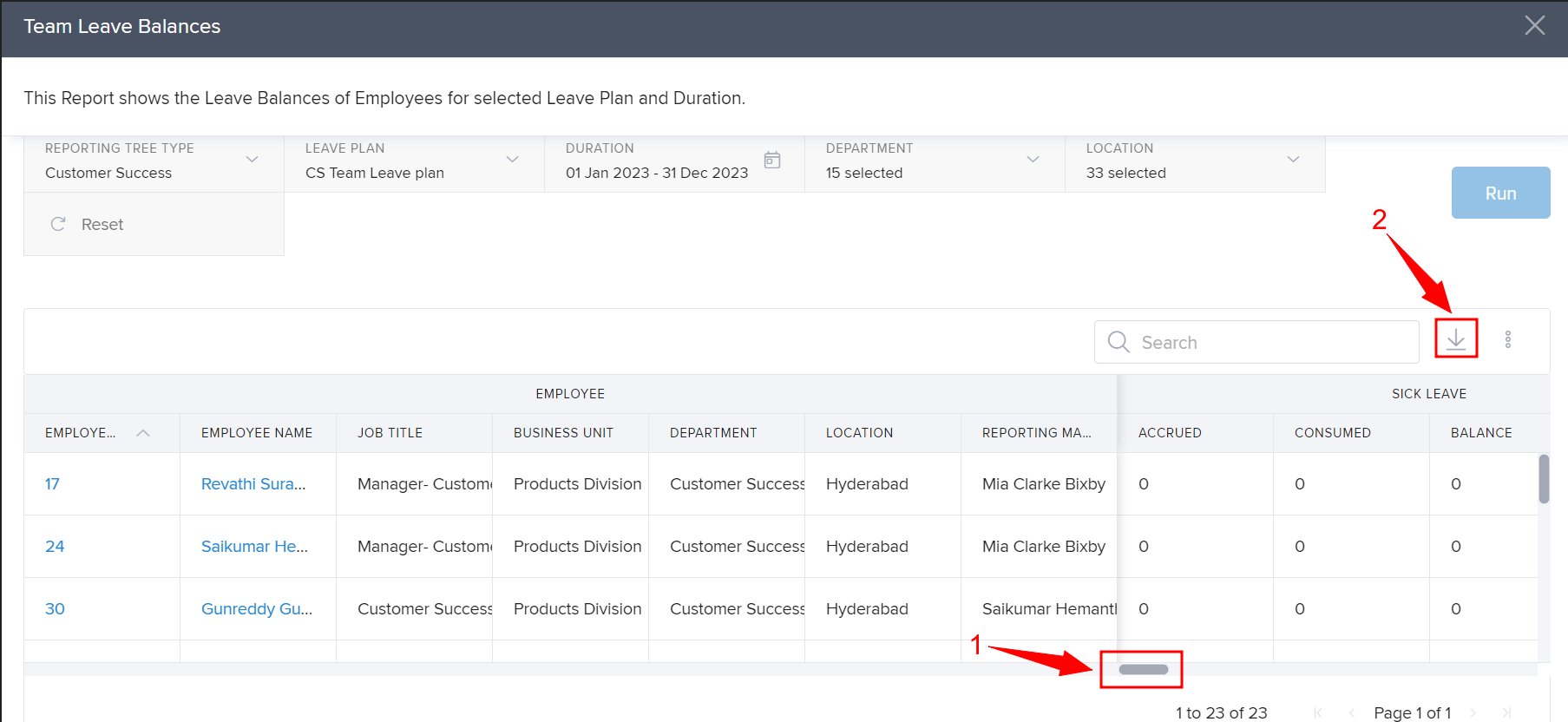Open employee number 24 link
1568x722 pixels.
55,547
